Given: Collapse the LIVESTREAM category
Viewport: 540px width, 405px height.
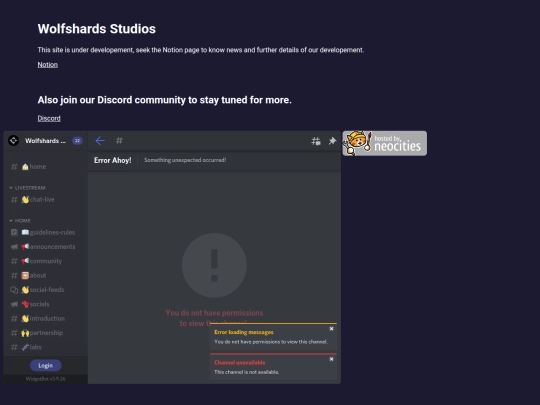Looking at the screenshot, I should coord(28,188).
